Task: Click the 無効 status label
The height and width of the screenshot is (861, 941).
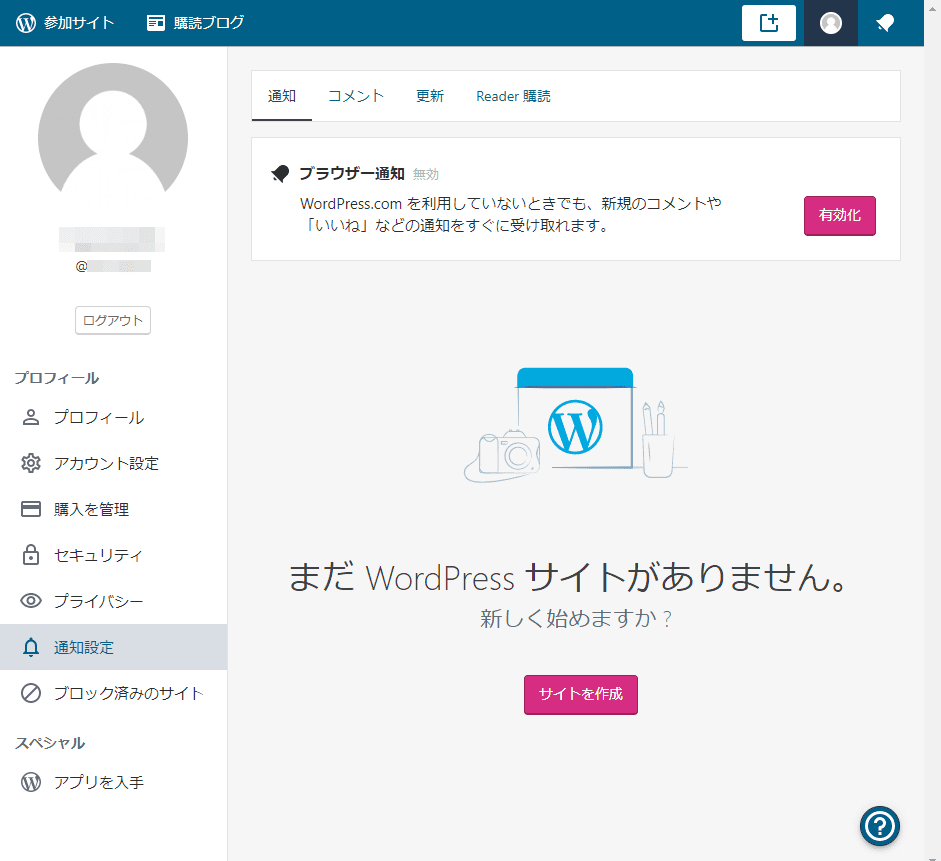Action: pos(425,174)
